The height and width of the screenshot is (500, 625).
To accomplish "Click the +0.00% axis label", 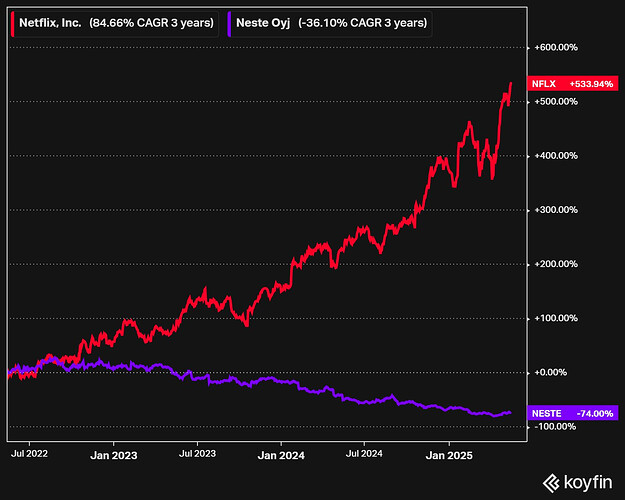I will point(550,372).
